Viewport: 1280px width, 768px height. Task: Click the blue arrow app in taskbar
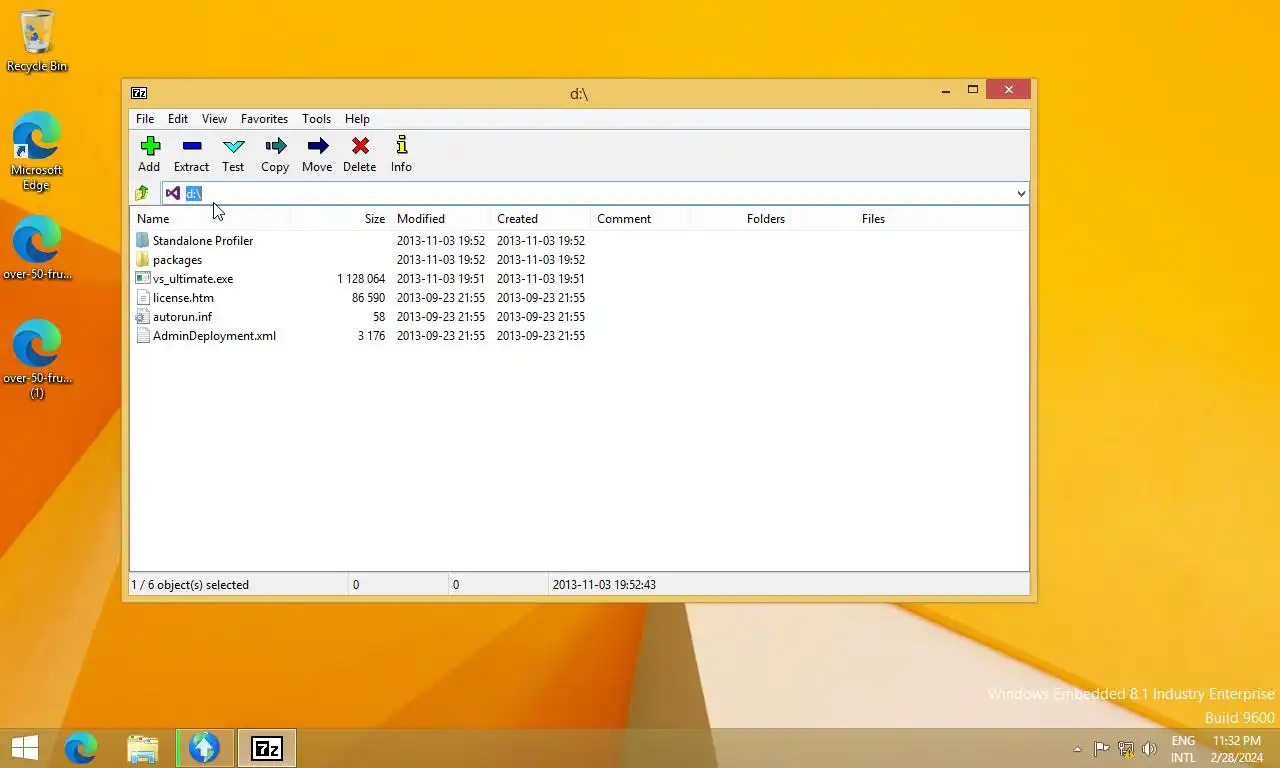[x=205, y=748]
